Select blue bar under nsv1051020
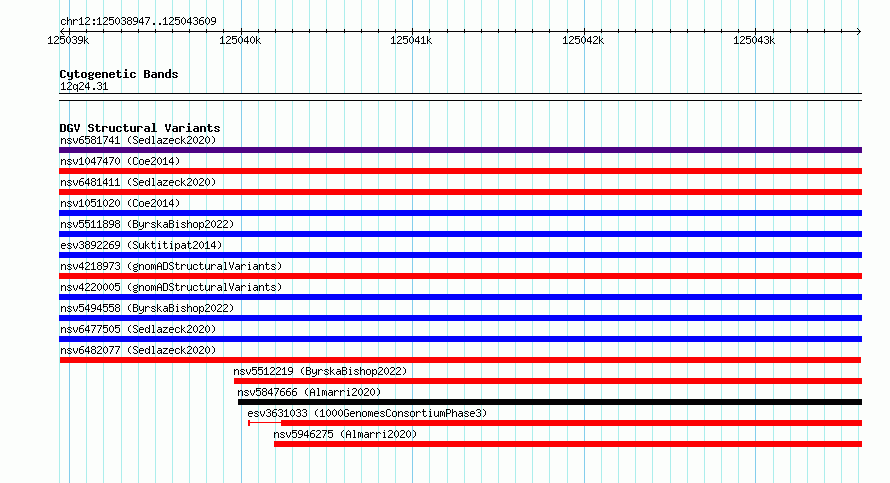The height and width of the screenshot is (483, 890). pos(460,213)
